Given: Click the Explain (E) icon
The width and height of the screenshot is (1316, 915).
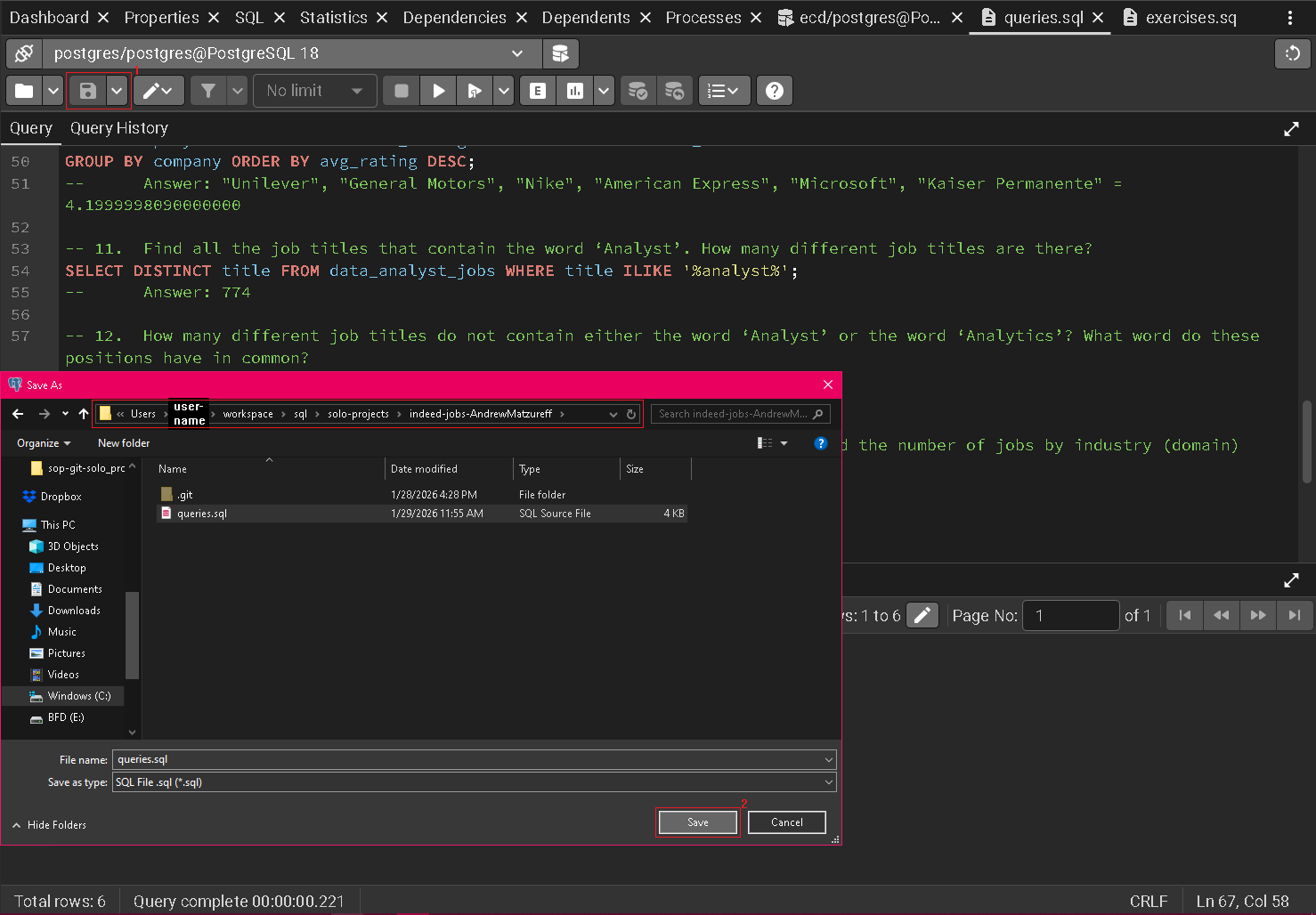Looking at the screenshot, I should pos(538,91).
